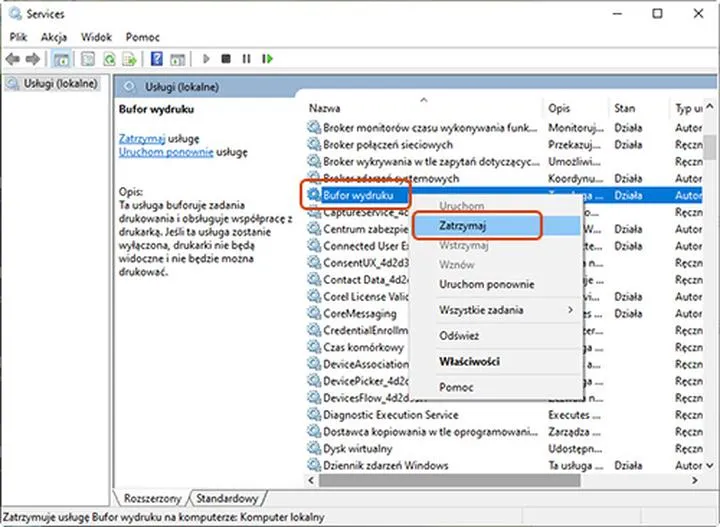Select the Dziennik zdarzeń Windows service
Screen dimensions: 720x527
coord(385,465)
